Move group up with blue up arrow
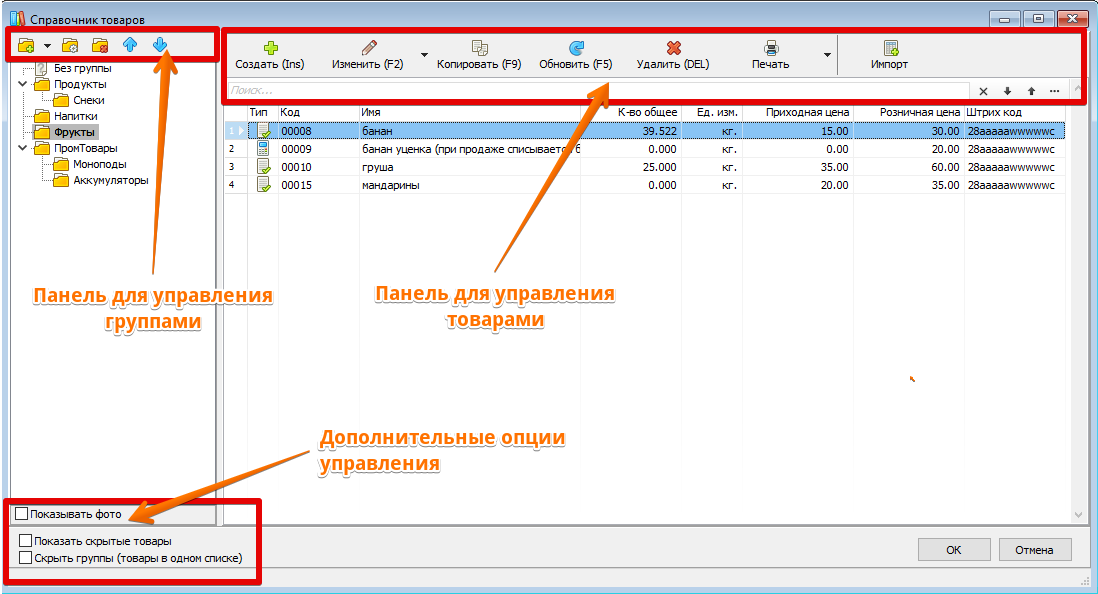This screenshot has width=1098, height=594. tap(130, 46)
